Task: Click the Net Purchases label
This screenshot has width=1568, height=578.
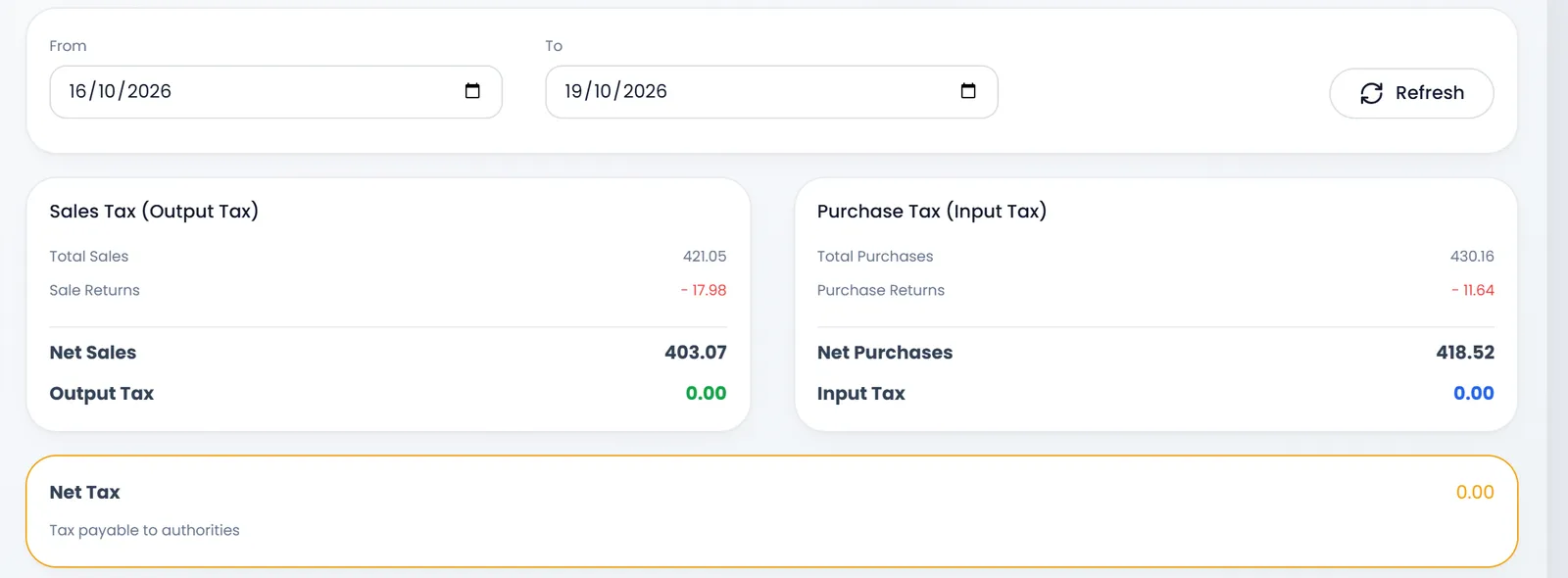Action: [x=885, y=353]
